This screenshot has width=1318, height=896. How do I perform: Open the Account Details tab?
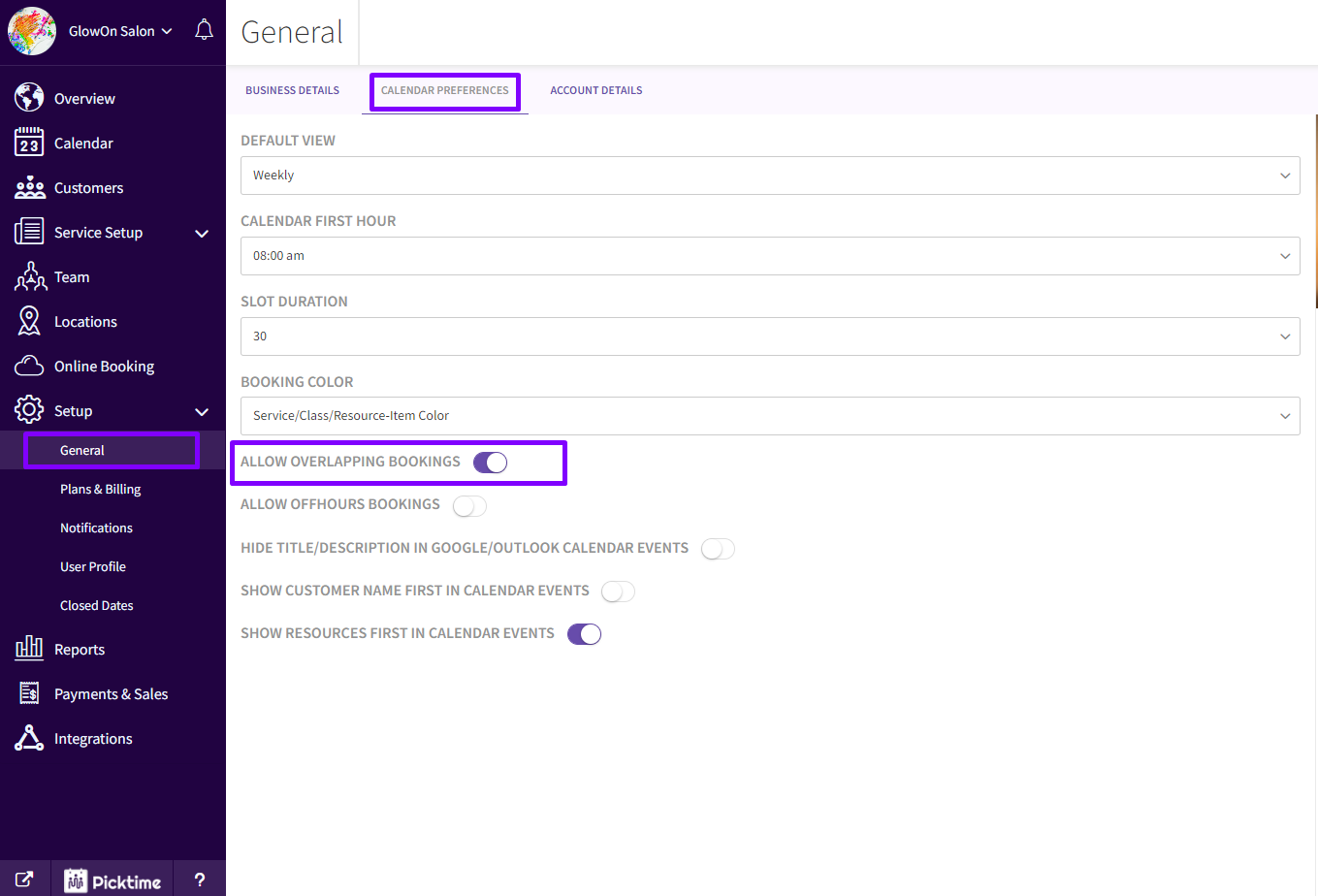click(x=595, y=90)
